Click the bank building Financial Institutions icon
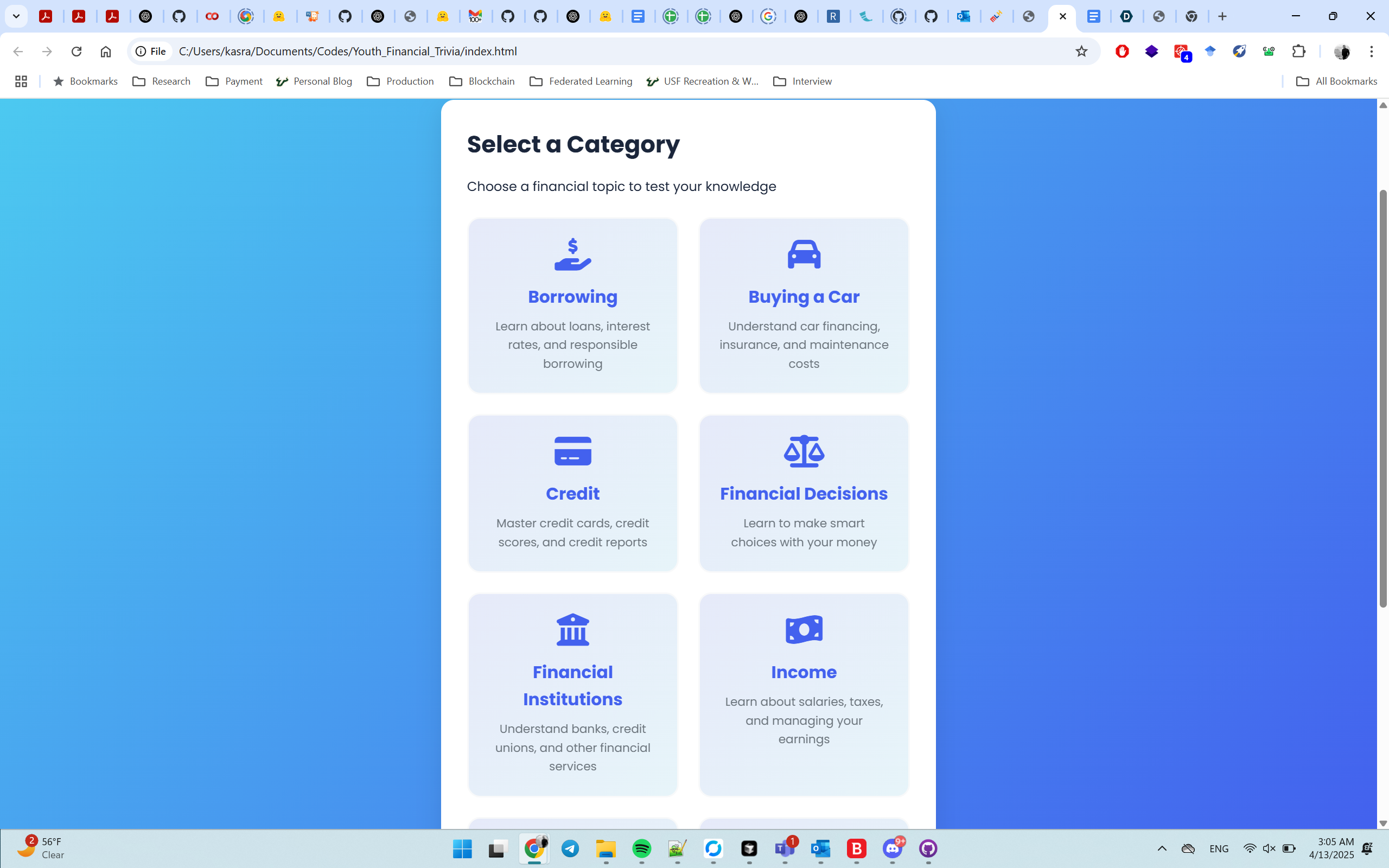This screenshot has height=868, width=1389. coord(572,630)
